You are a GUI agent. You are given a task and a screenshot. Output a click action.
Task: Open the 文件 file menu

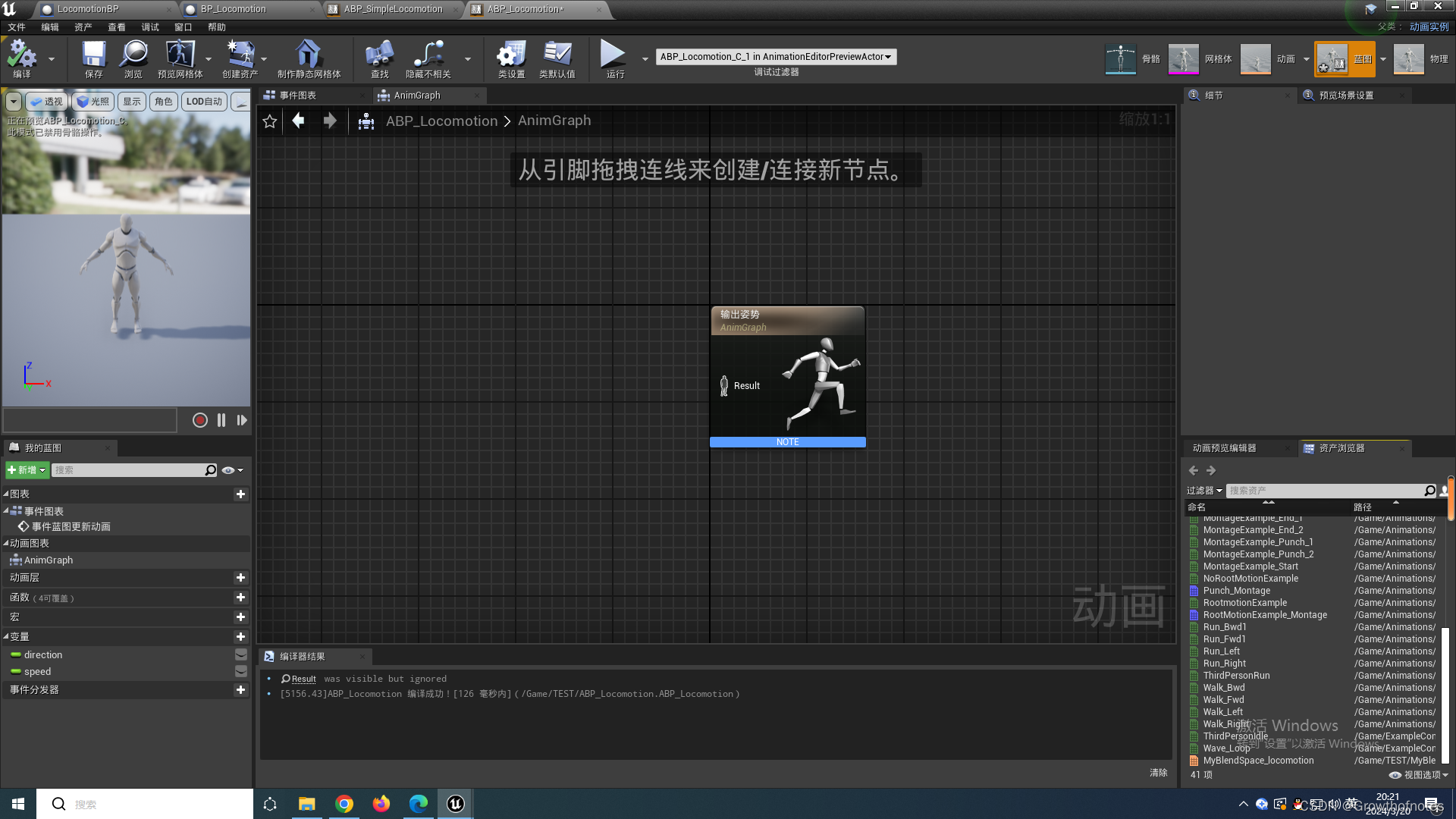click(x=17, y=27)
